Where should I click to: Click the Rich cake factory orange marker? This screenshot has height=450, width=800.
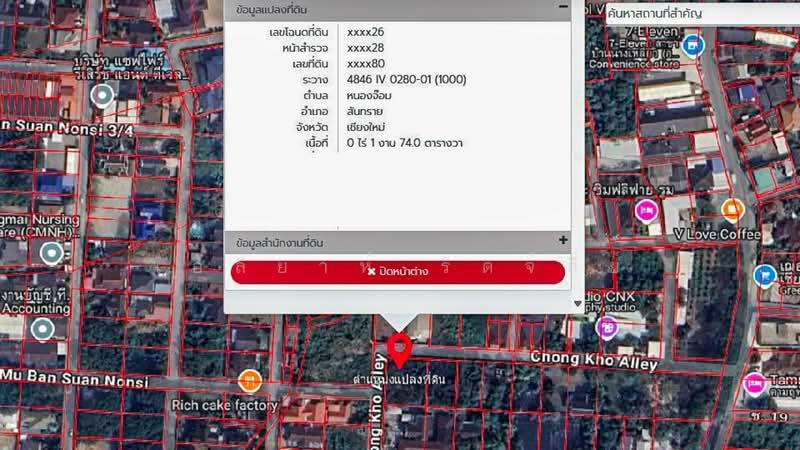pos(249,380)
